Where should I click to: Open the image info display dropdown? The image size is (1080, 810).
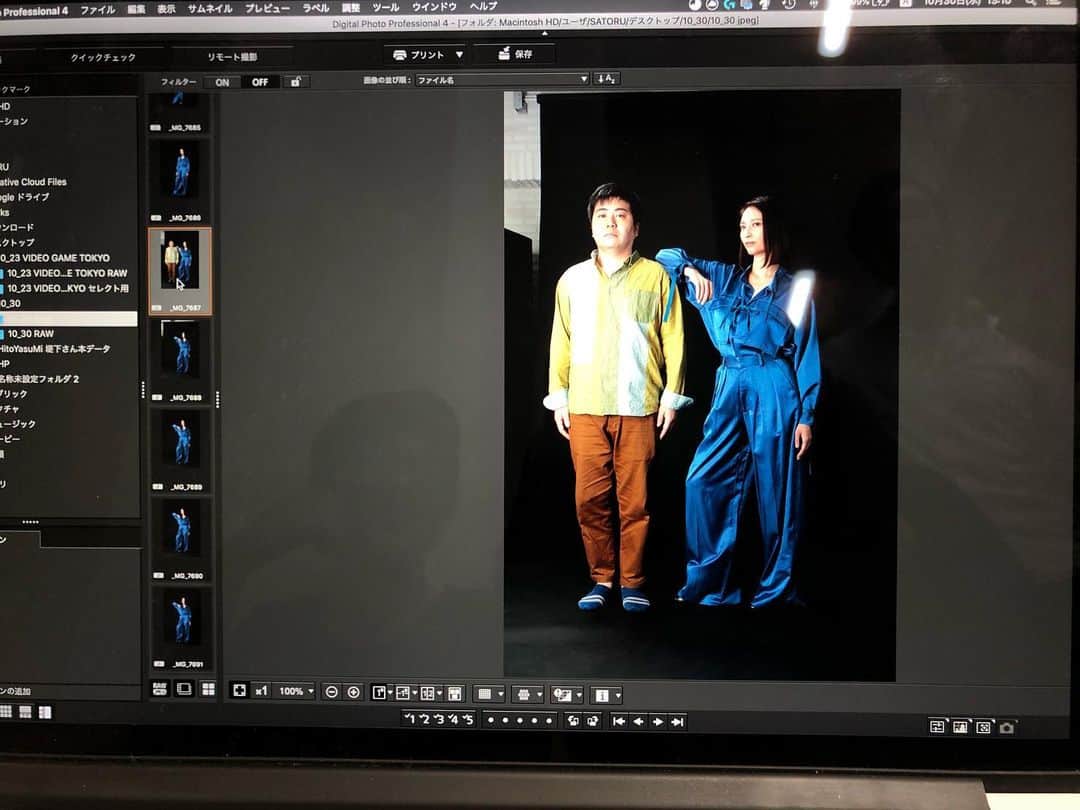coord(606,696)
